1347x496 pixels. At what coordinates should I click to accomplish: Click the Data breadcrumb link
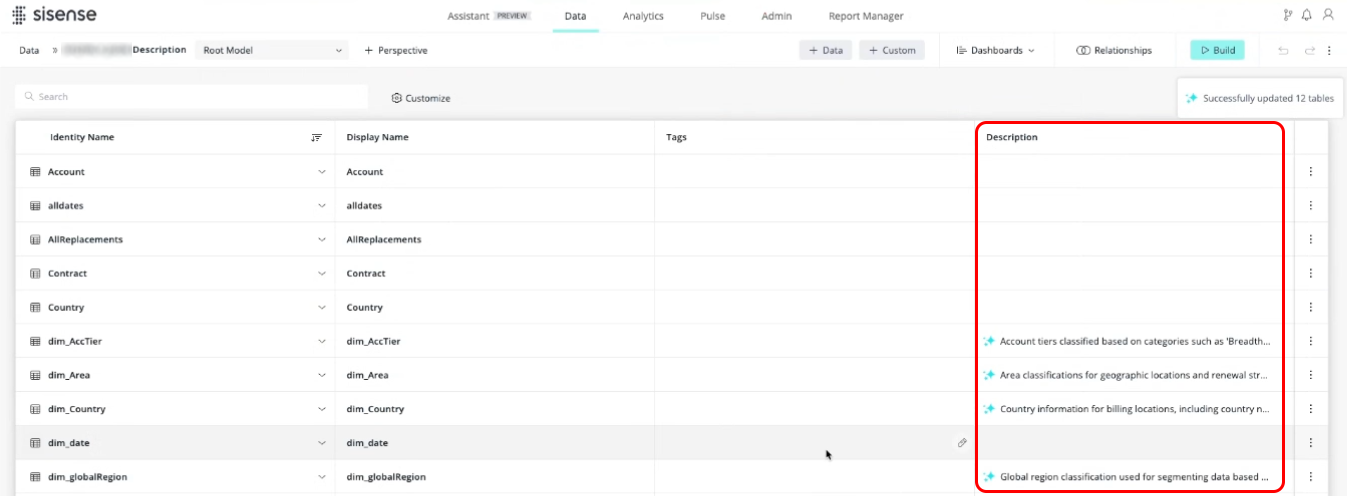29,50
